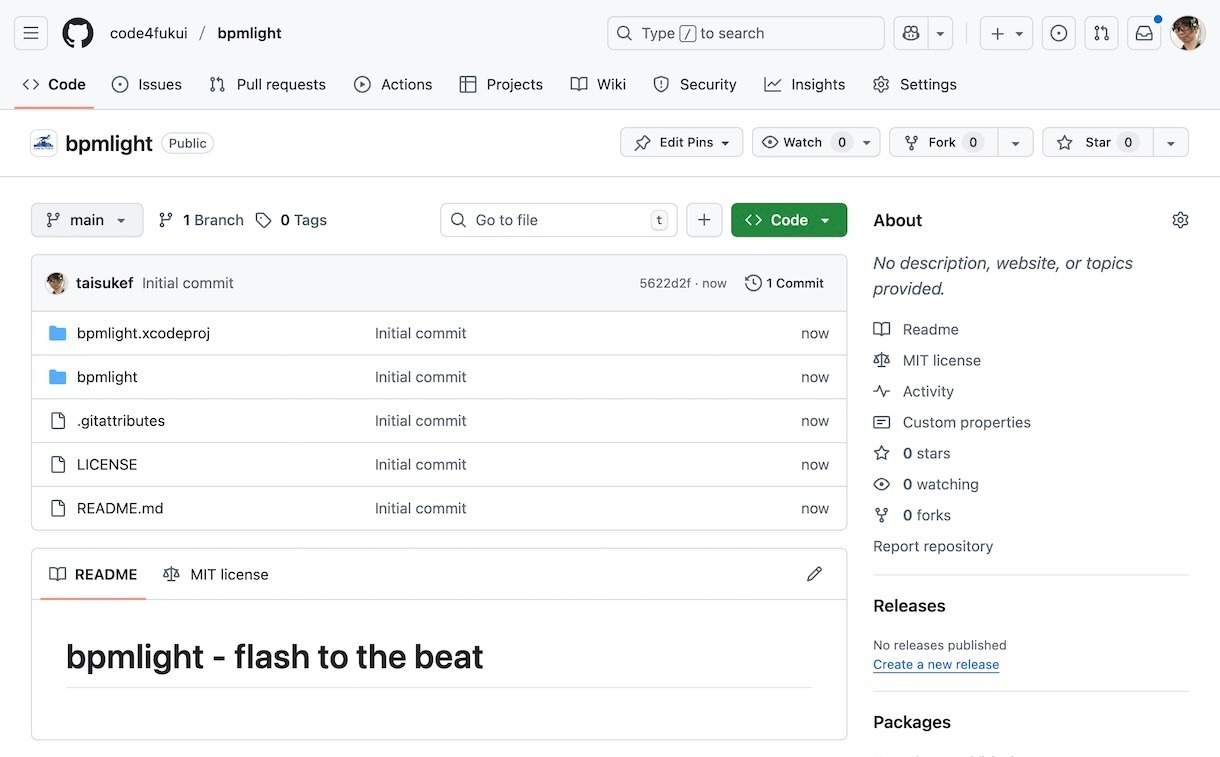Go to GitHub home via Octocat logo

[x=78, y=33]
